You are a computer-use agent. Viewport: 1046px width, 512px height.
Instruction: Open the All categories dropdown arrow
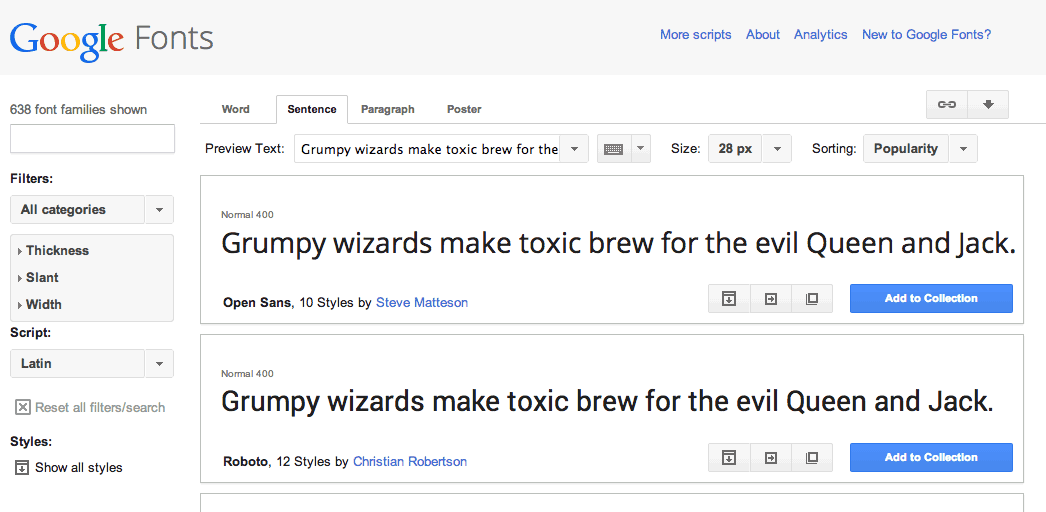[x=159, y=209]
